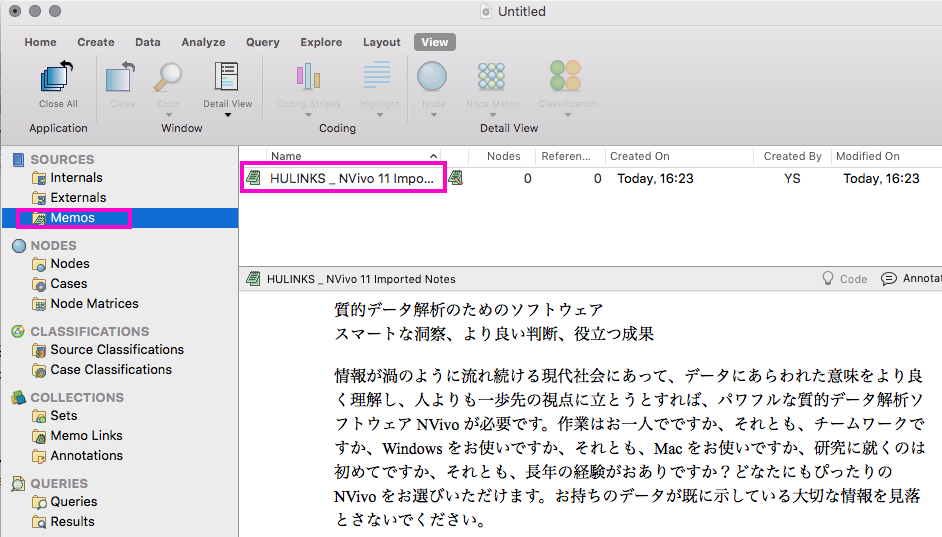Switch to the Analyze tab
Screen dimensions: 942x537
coord(203,42)
